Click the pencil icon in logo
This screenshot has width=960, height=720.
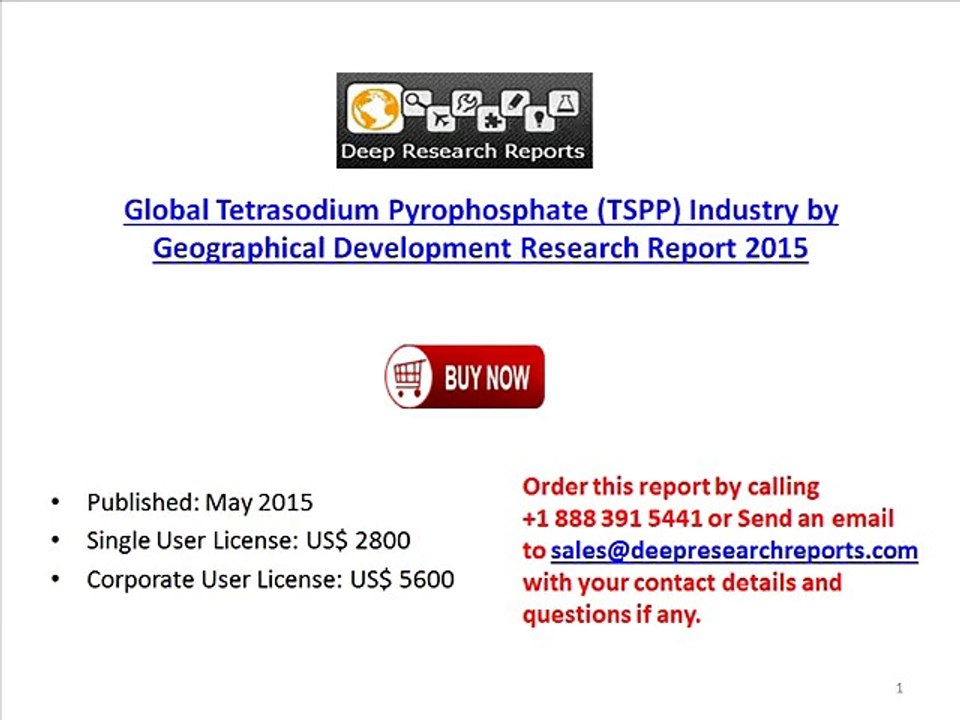coord(514,103)
